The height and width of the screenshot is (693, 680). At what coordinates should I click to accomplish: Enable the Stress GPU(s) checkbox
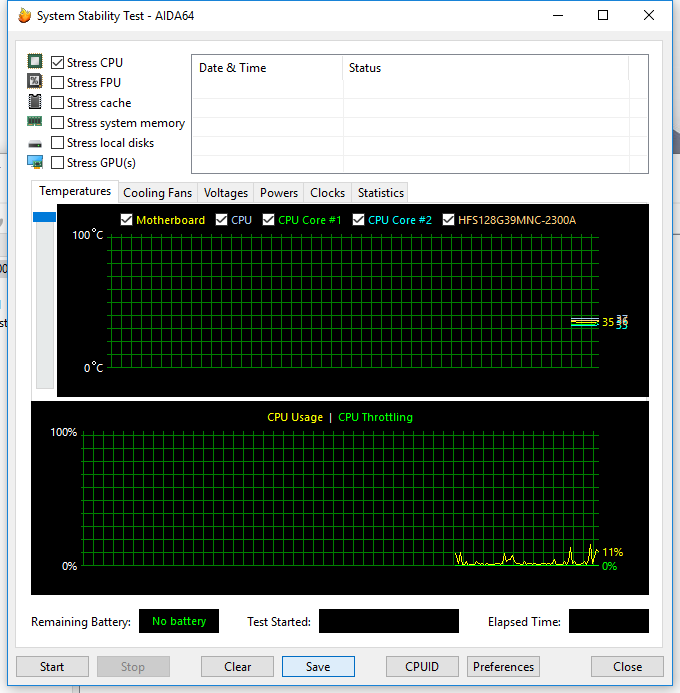click(x=57, y=163)
